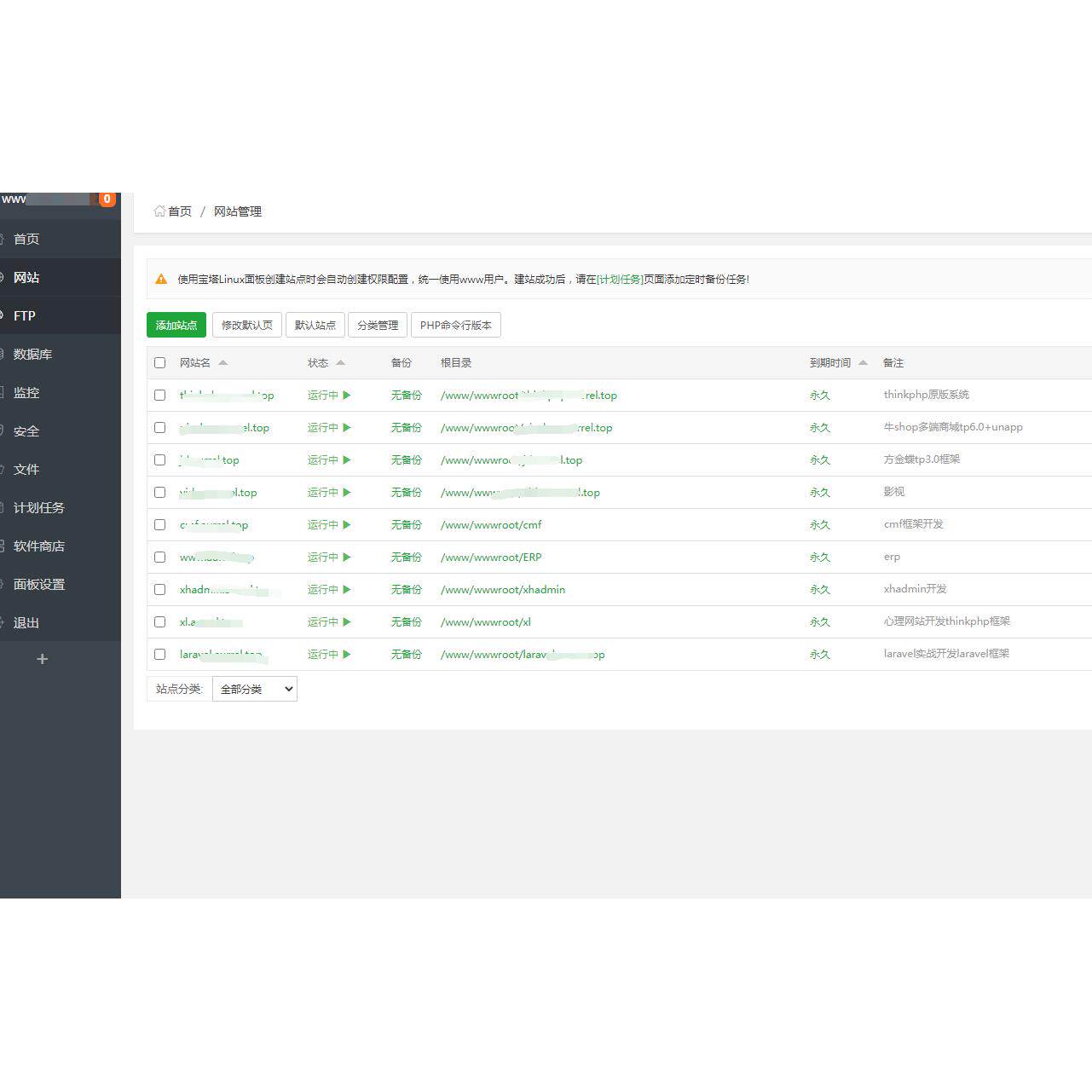Click 永久 expiry for laravel实战开发 site
The image size is (1092, 1092).
click(x=820, y=655)
